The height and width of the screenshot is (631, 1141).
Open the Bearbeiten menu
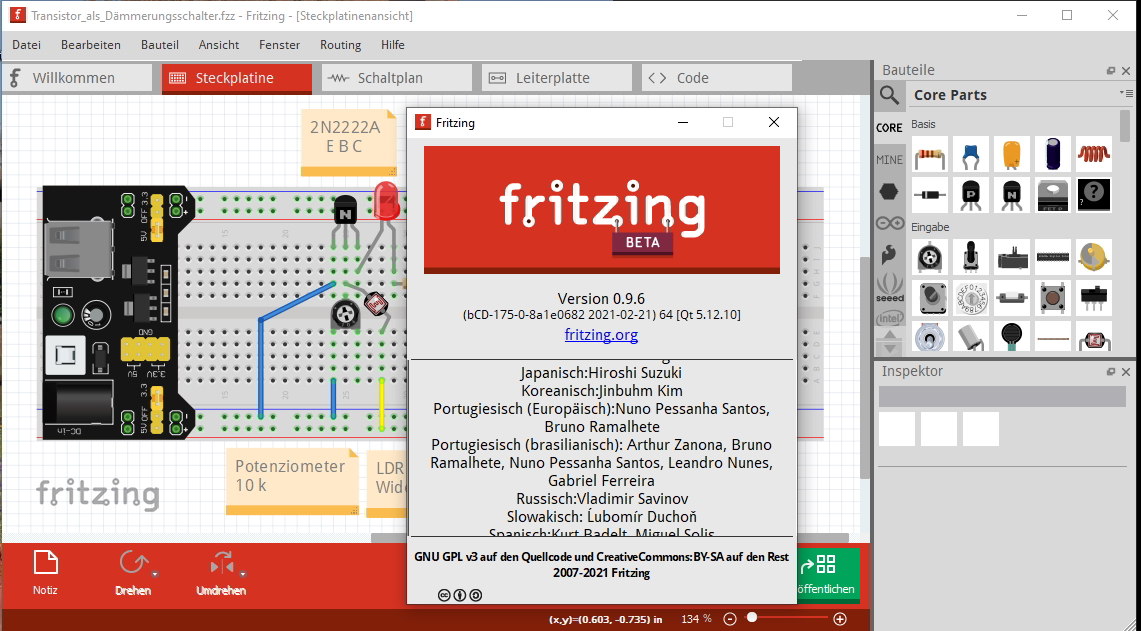pyautogui.click(x=91, y=44)
